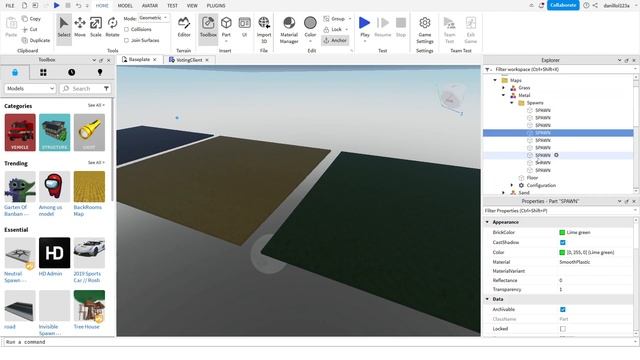Toggle the Anchor button
The height and width of the screenshot is (360, 640).
[335, 40]
